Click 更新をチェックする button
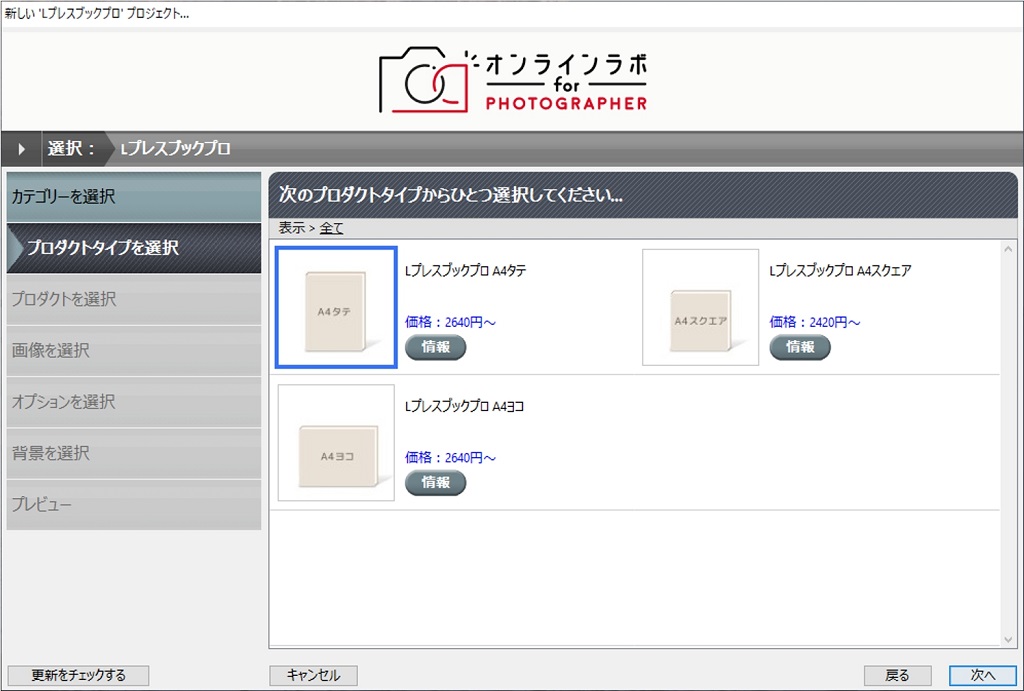1024x691 pixels. click(78, 675)
